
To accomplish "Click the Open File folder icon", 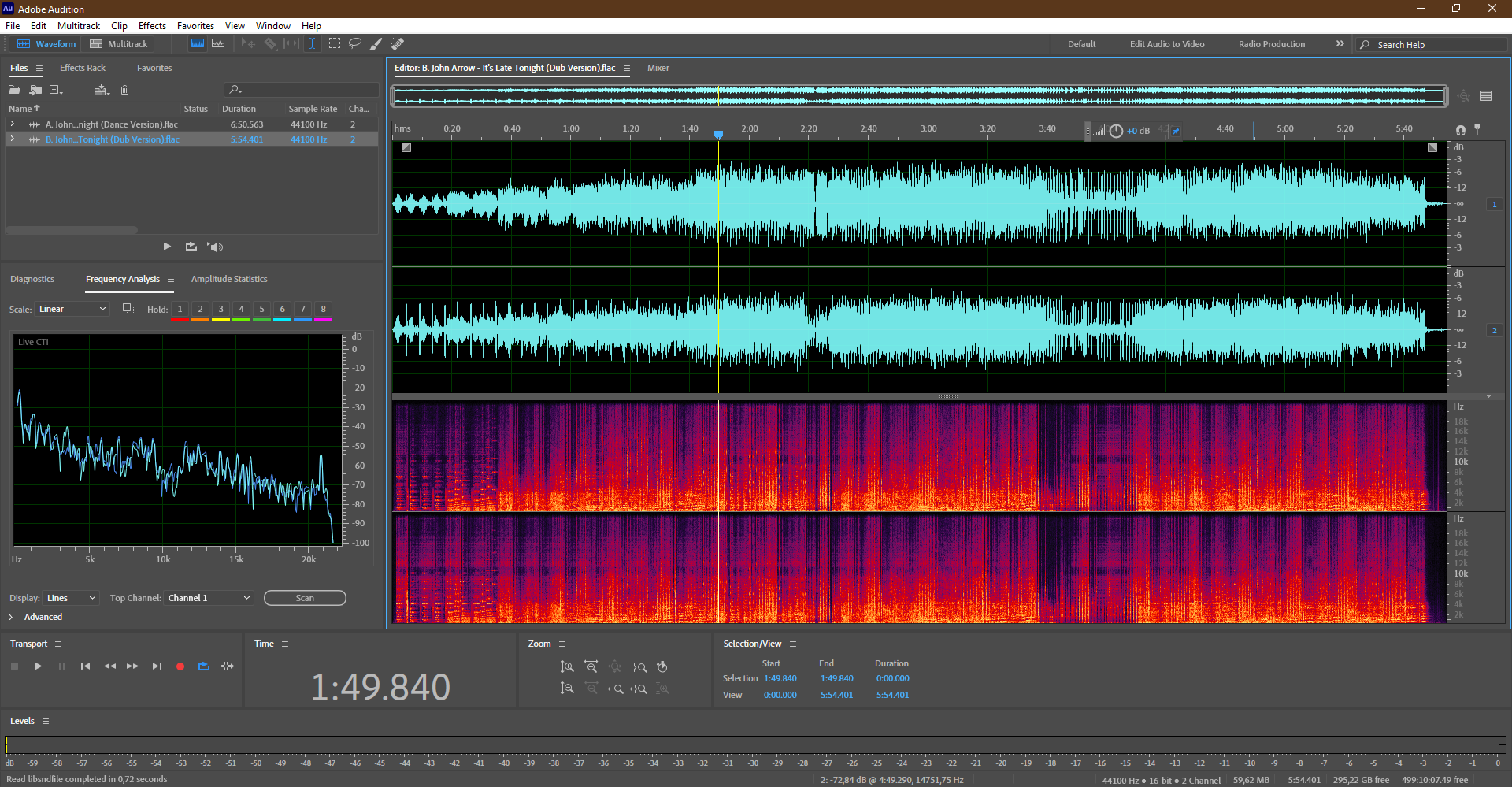I will pyautogui.click(x=14, y=90).
